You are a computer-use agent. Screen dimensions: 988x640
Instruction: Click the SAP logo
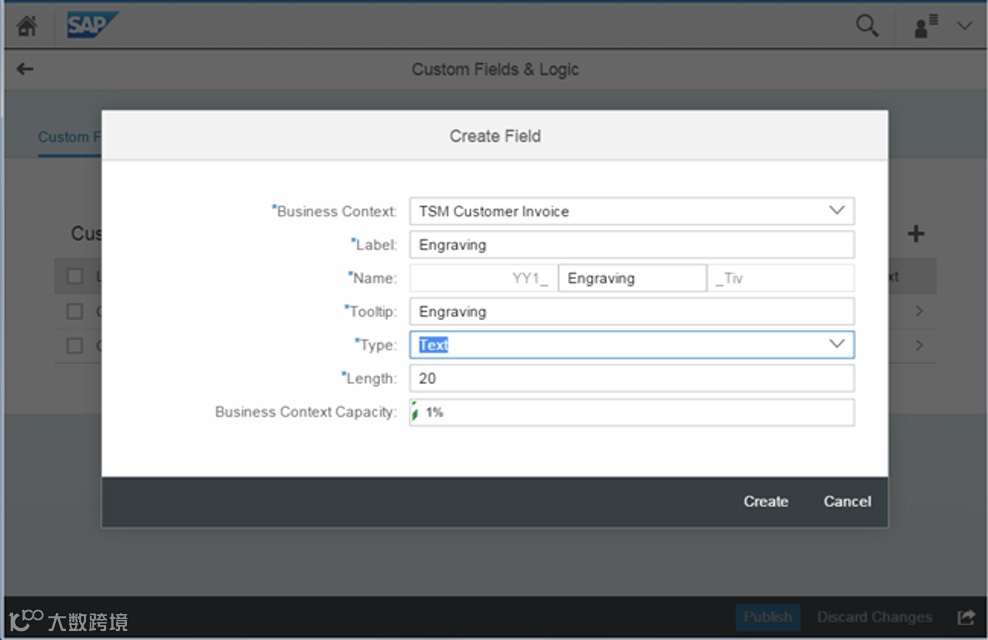(x=92, y=26)
